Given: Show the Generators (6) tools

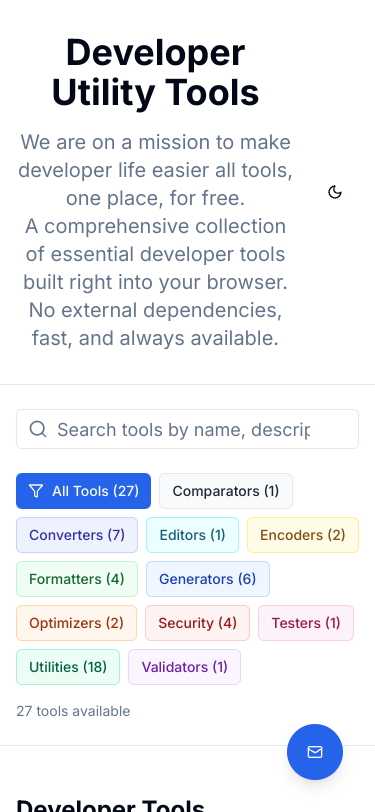Looking at the screenshot, I should 208,579.
